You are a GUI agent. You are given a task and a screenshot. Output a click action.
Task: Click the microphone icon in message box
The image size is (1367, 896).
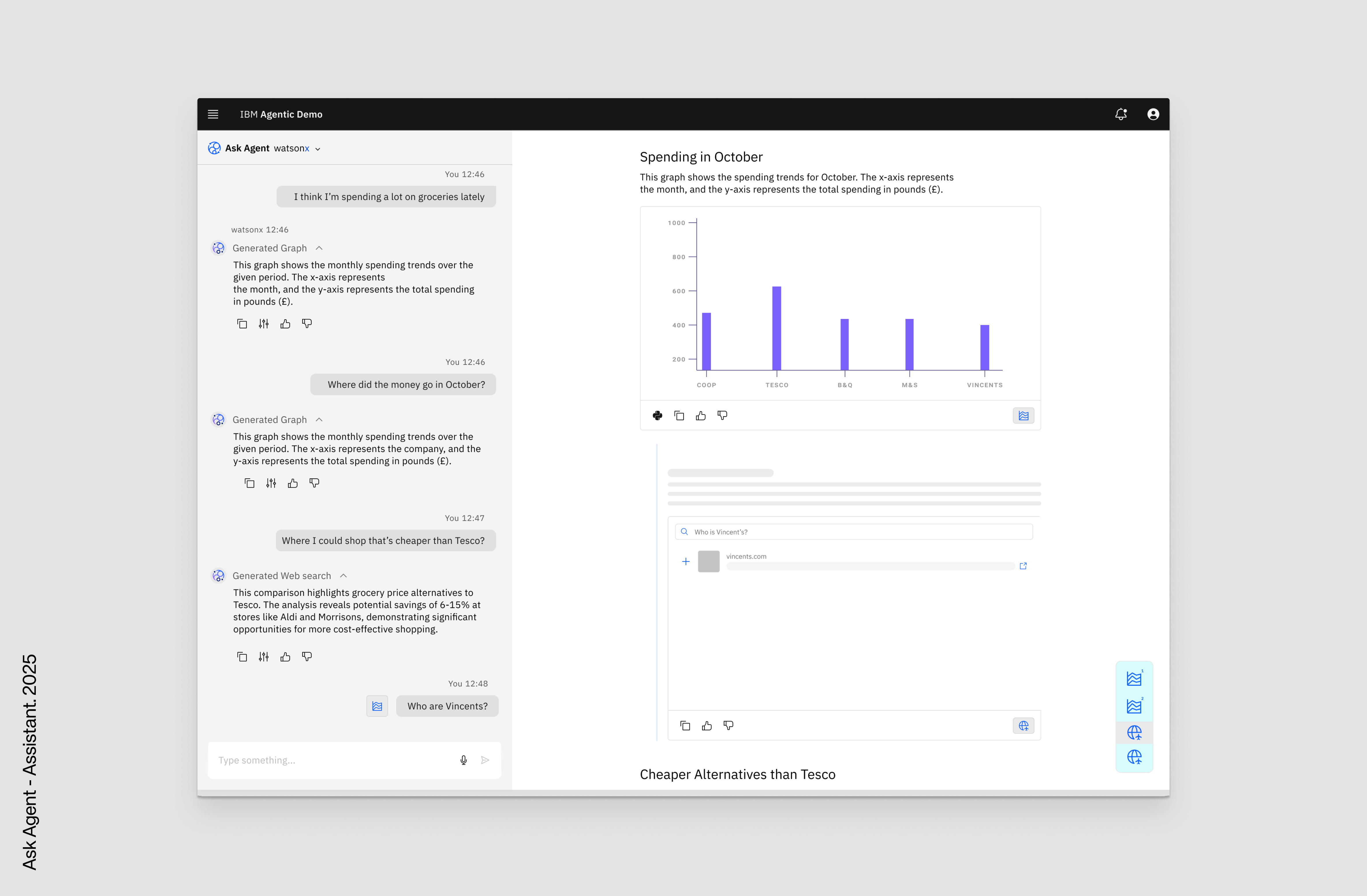[x=464, y=760]
